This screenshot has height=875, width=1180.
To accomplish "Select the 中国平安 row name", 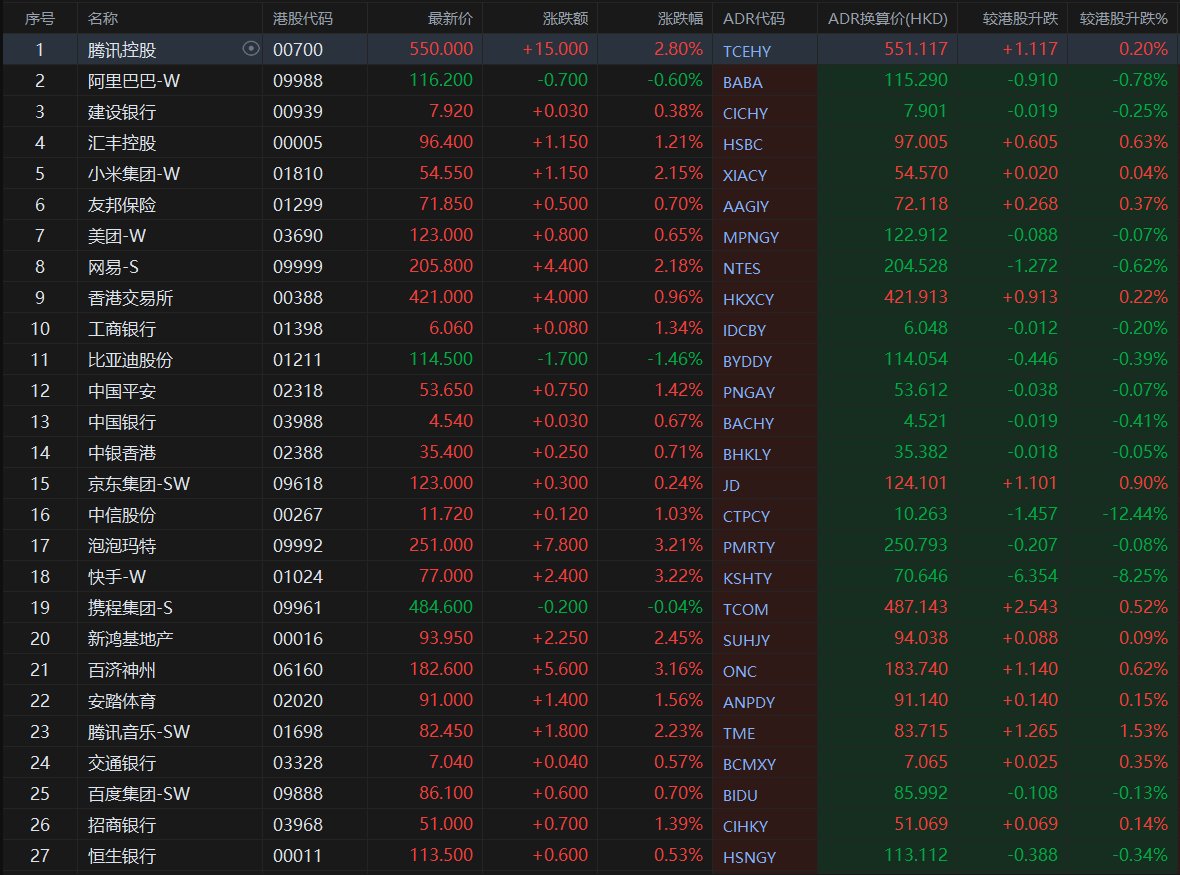I will [x=122, y=391].
